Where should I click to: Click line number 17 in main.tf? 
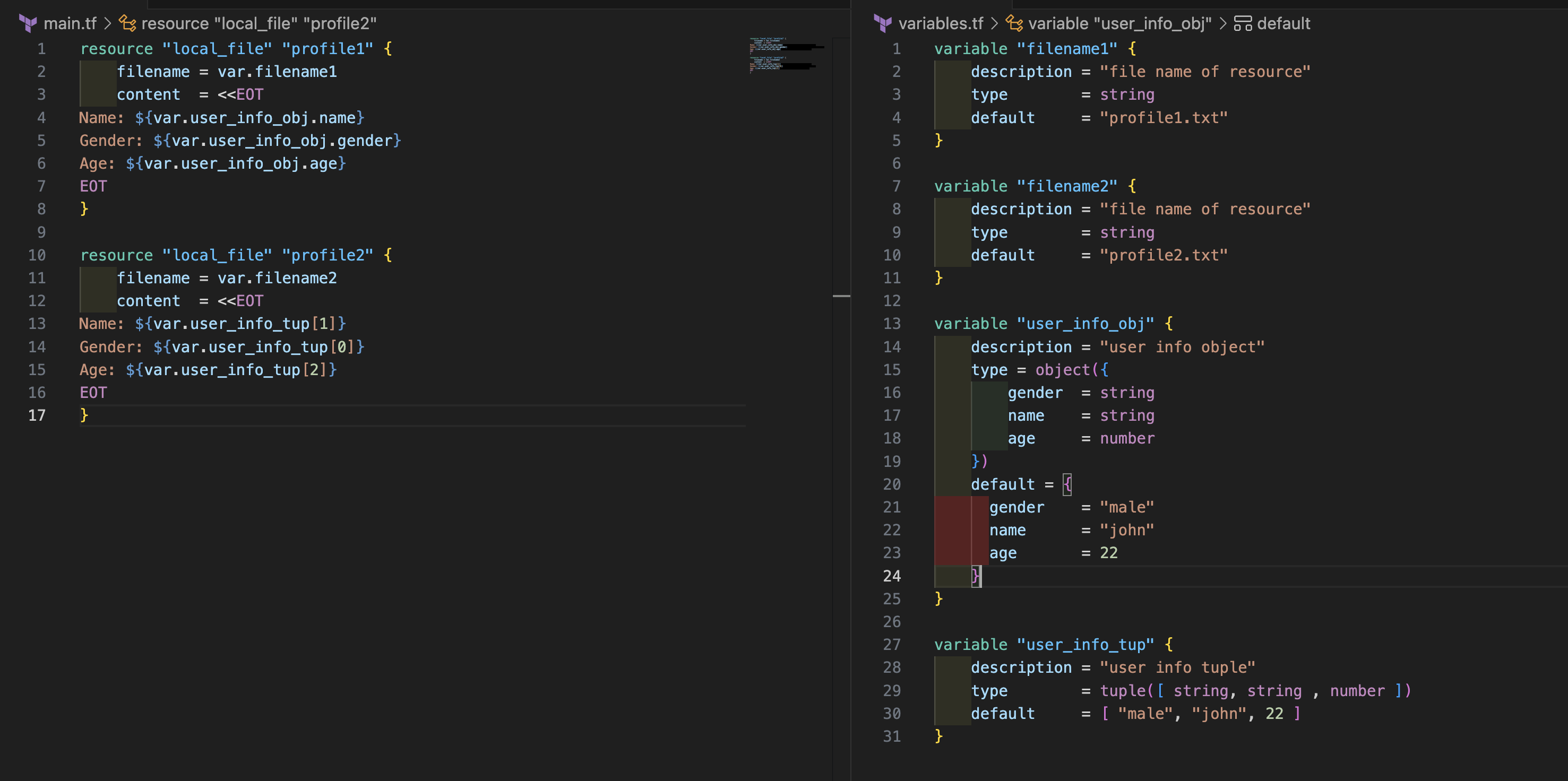37,415
